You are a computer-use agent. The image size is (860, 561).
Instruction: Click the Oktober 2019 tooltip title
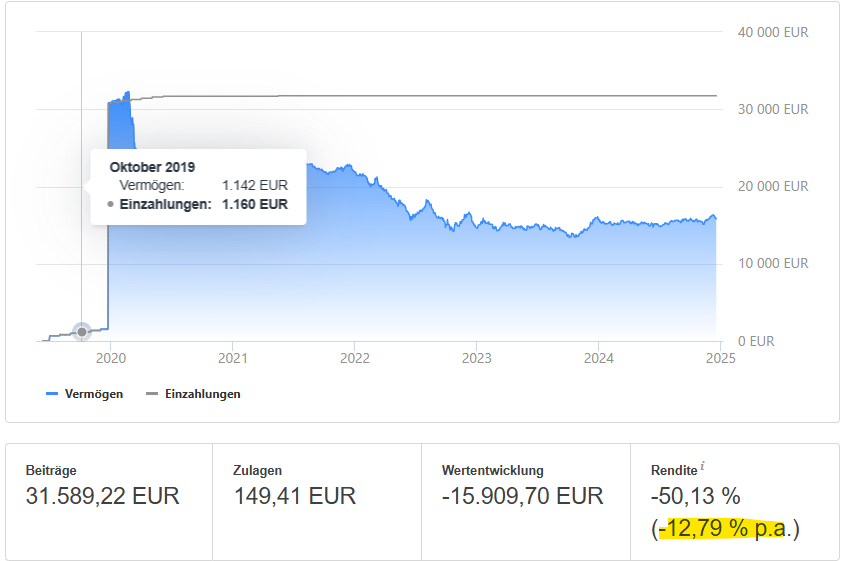coord(152,167)
